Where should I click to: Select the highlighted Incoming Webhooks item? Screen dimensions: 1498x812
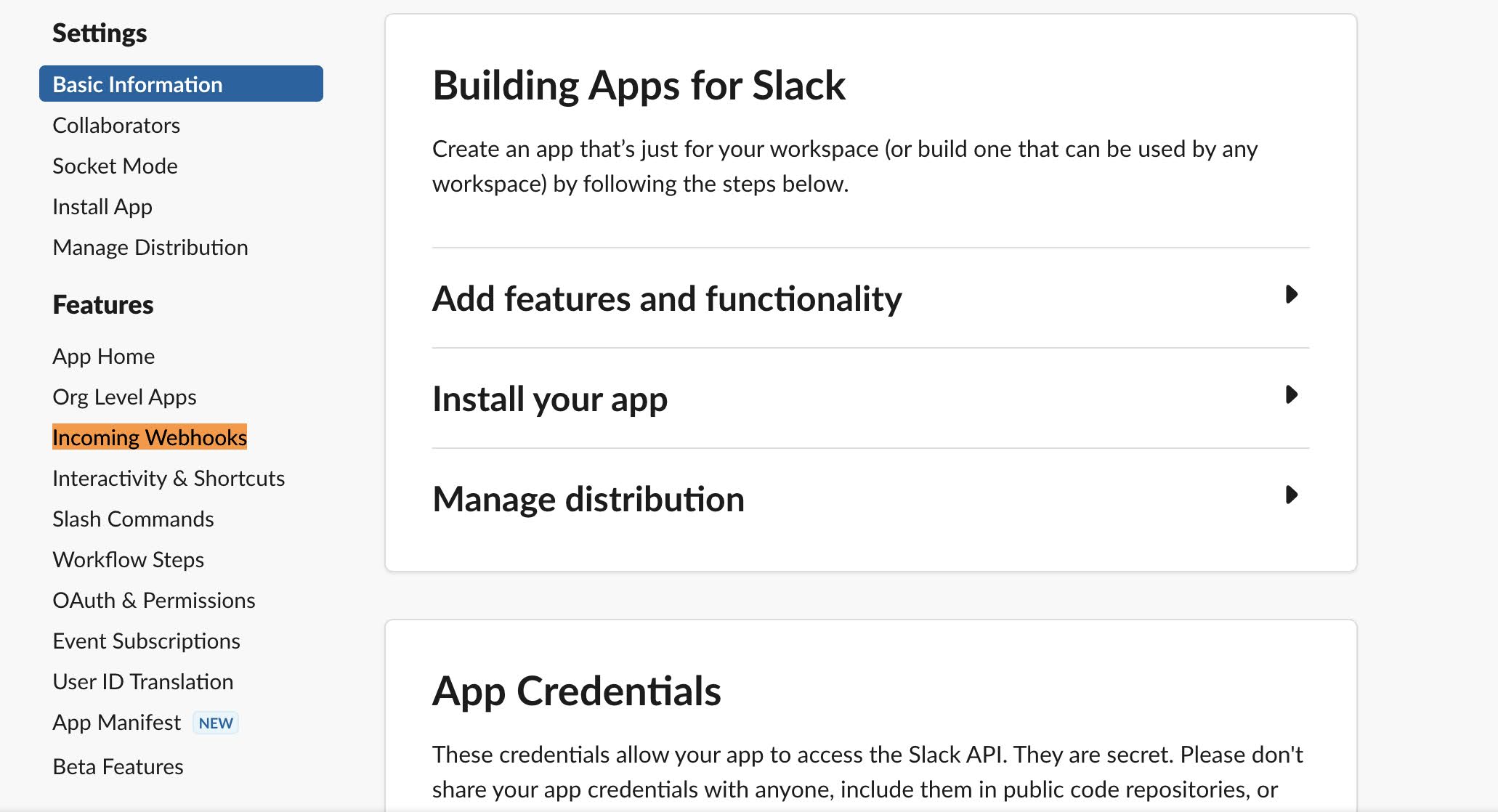pos(150,437)
